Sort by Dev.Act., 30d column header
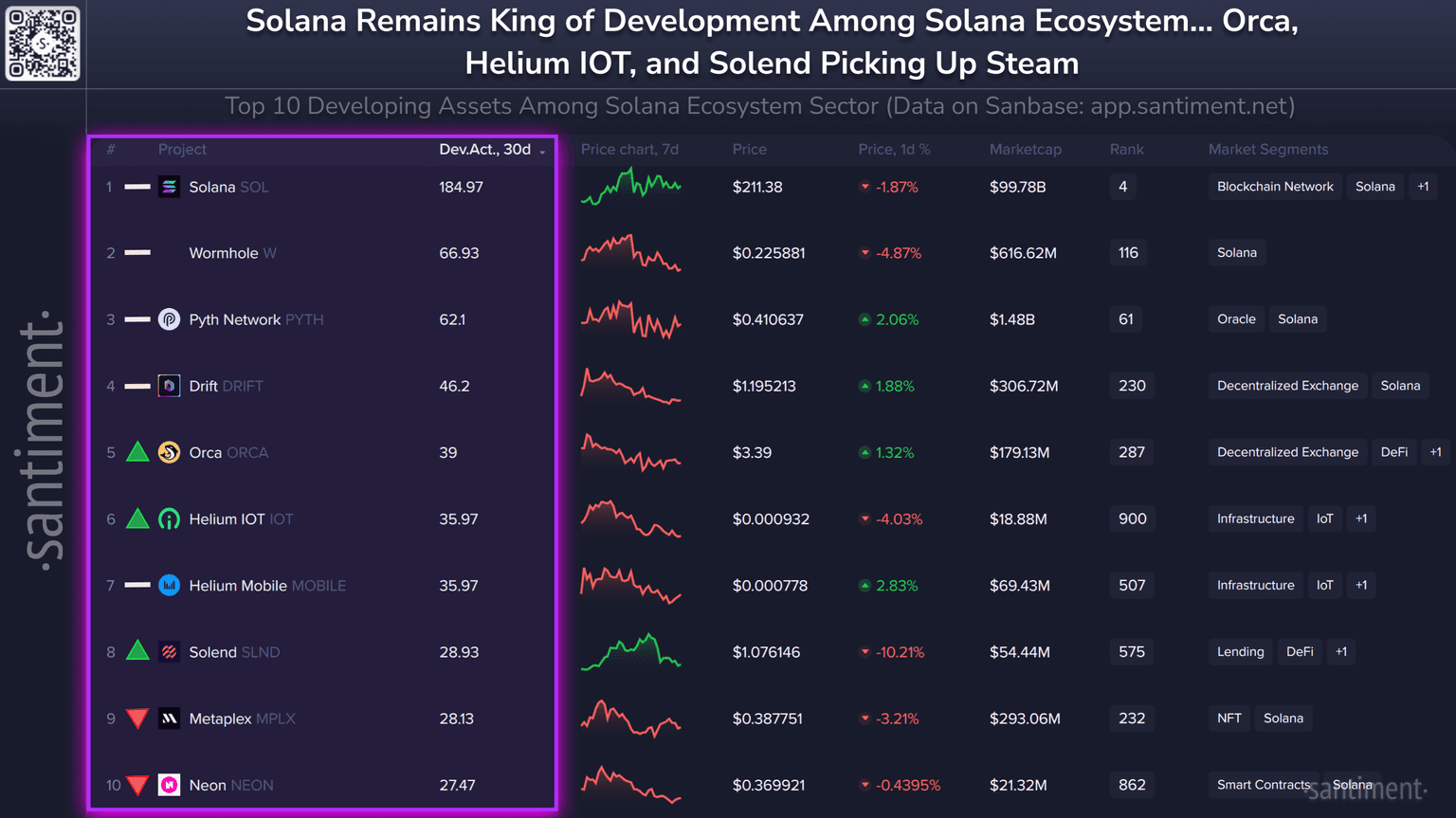 (x=485, y=150)
